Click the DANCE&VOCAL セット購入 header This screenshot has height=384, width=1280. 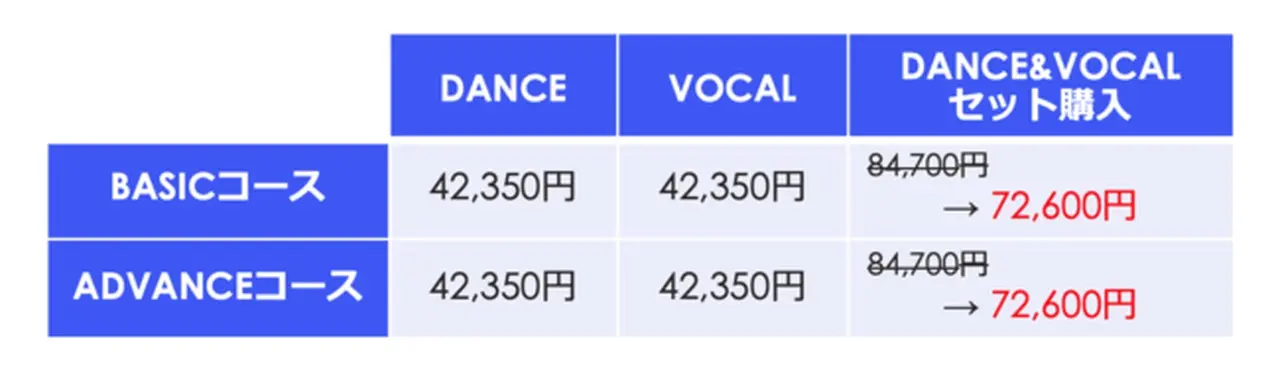point(1040,86)
